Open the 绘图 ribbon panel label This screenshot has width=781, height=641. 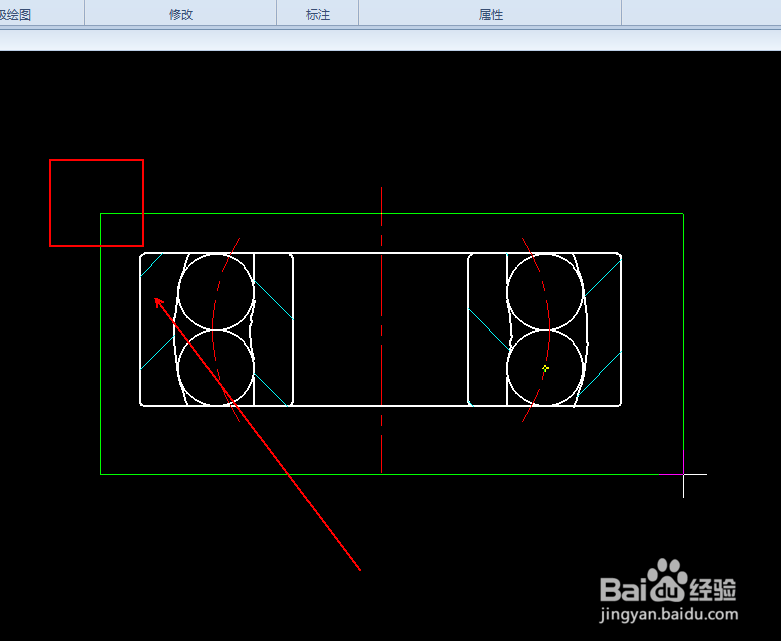click(16, 14)
